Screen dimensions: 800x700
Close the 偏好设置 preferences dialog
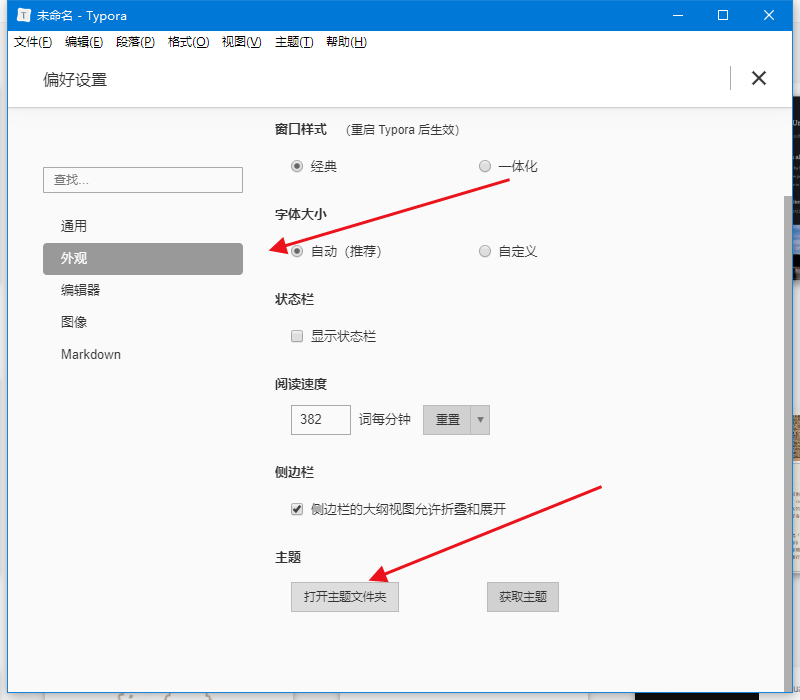coord(759,78)
